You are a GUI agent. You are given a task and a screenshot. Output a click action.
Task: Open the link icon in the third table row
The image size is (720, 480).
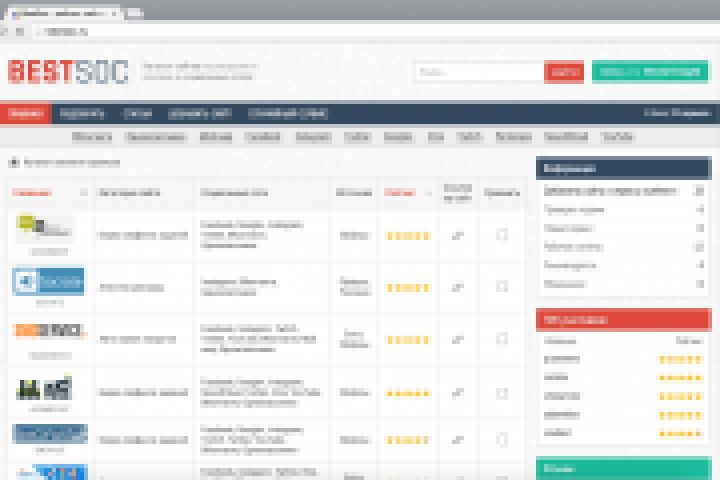[x=457, y=340]
